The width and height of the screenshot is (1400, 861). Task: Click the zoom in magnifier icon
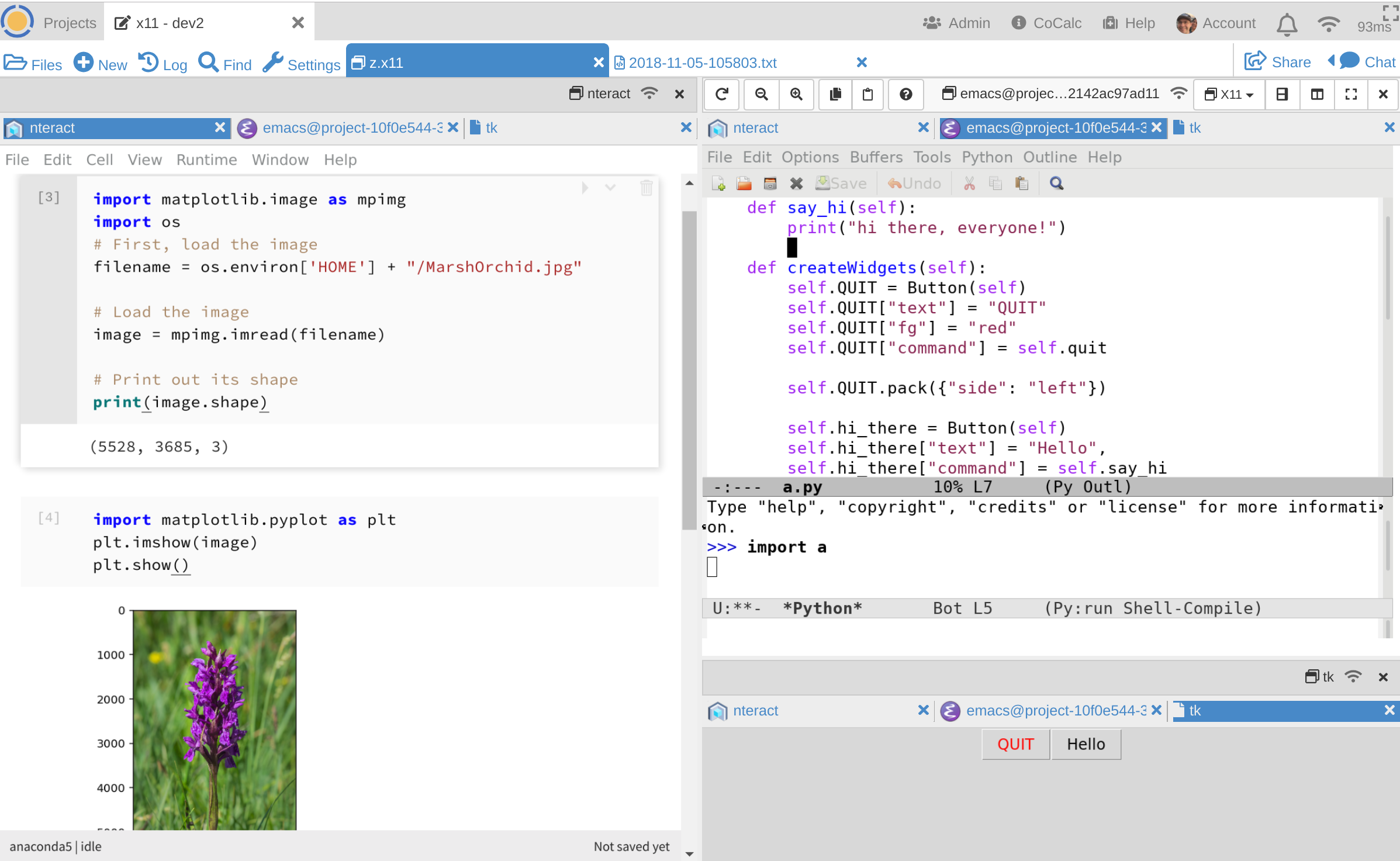pyautogui.click(x=796, y=94)
